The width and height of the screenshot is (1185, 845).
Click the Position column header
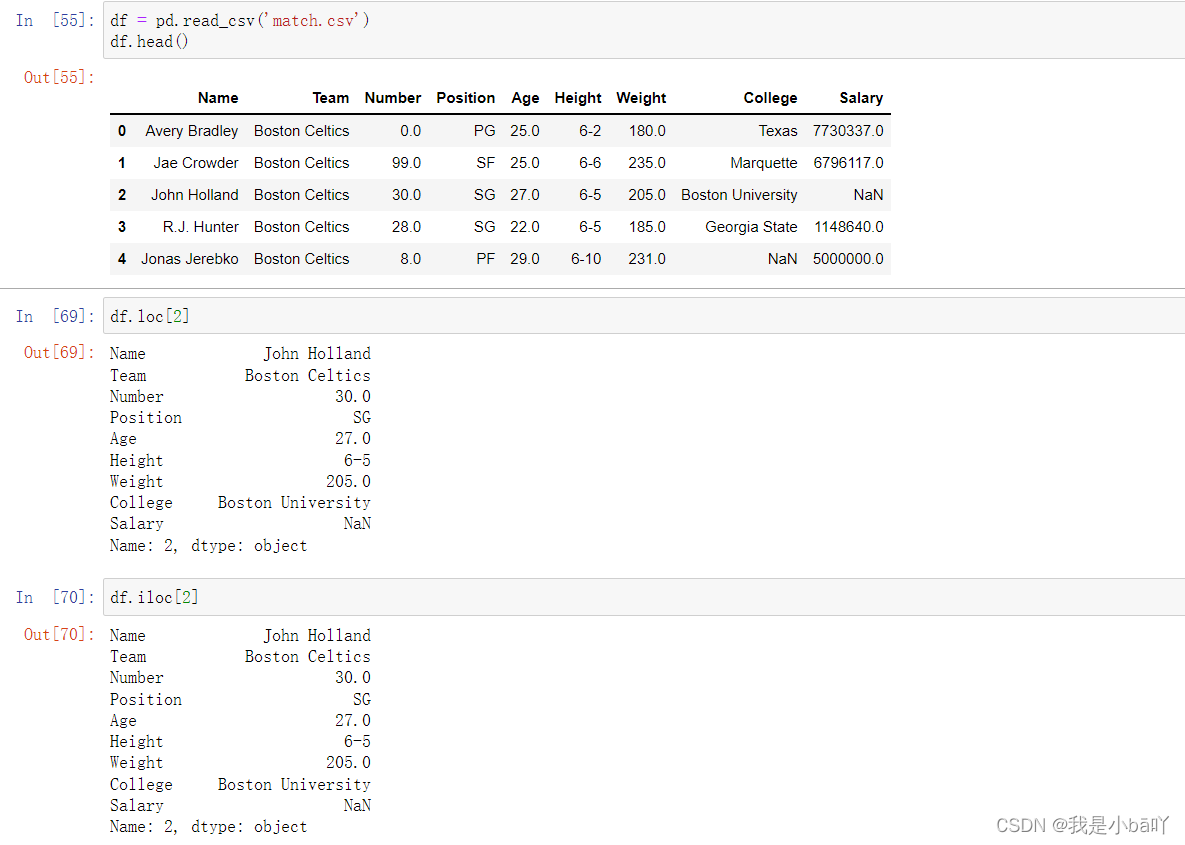click(466, 98)
